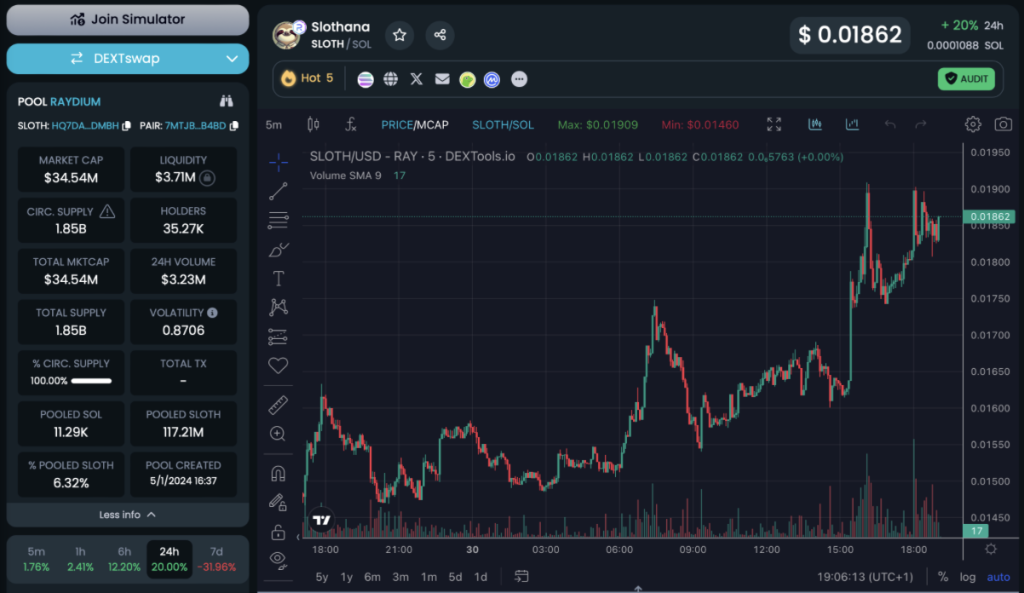
Task: Open the AUDIT button
Action: pyautogui.click(x=967, y=79)
